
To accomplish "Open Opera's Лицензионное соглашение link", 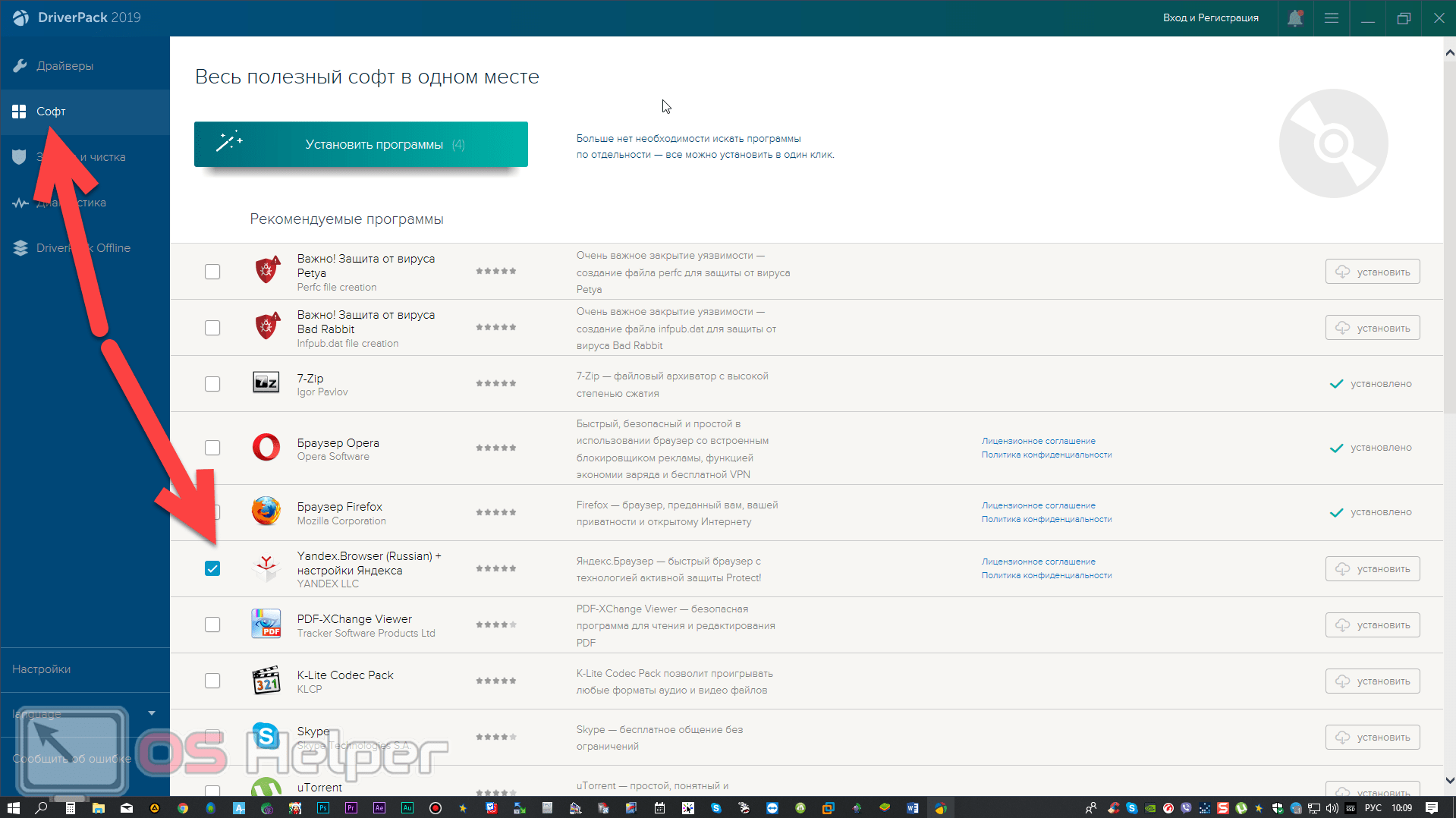I will (1038, 441).
